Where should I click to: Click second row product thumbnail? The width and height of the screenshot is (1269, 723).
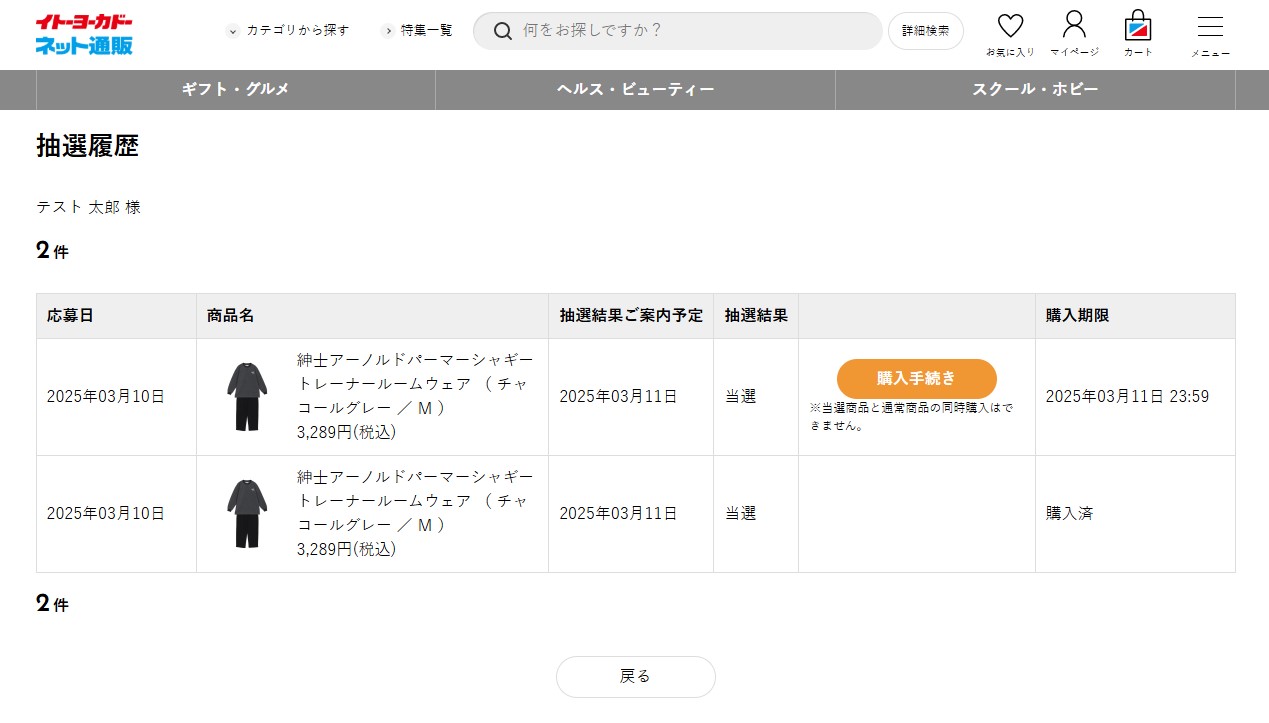point(247,514)
